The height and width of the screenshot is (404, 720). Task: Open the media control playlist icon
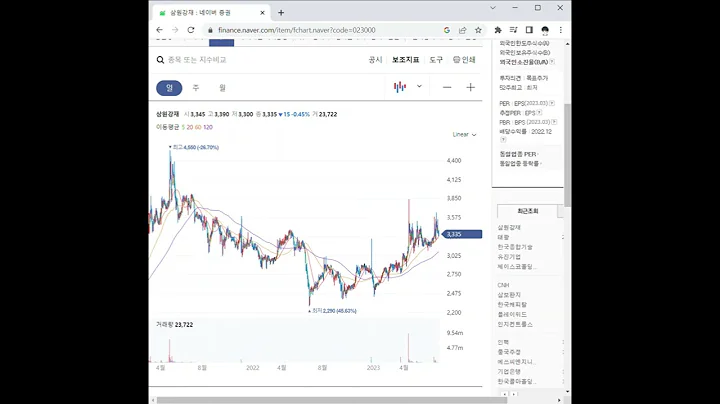click(x=513, y=30)
